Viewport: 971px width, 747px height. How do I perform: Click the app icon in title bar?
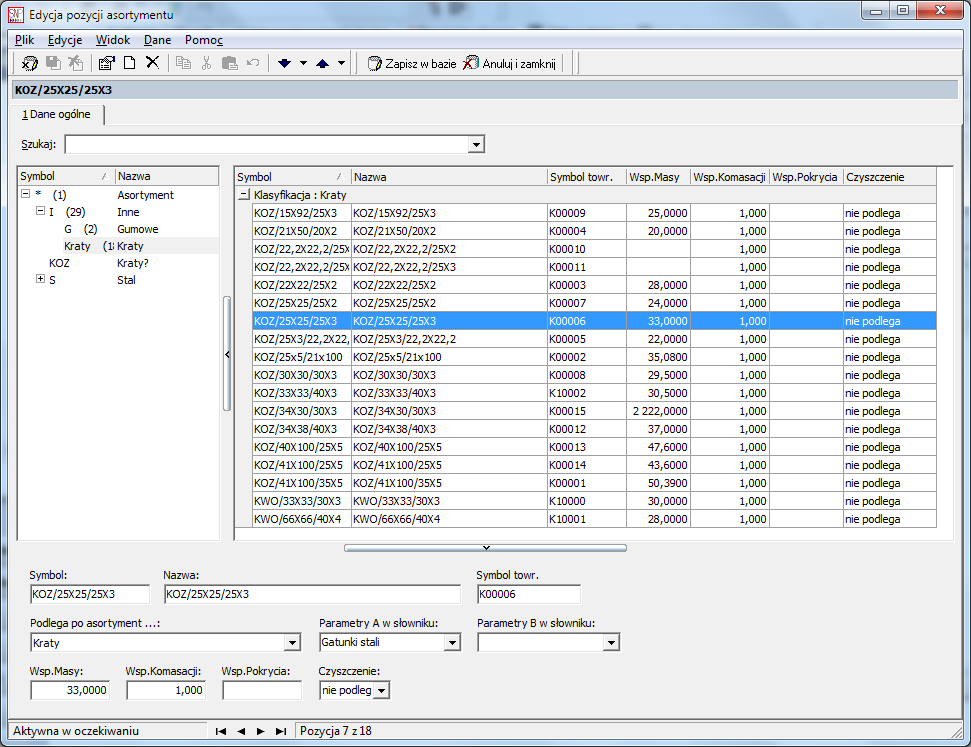tap(16, 14)
